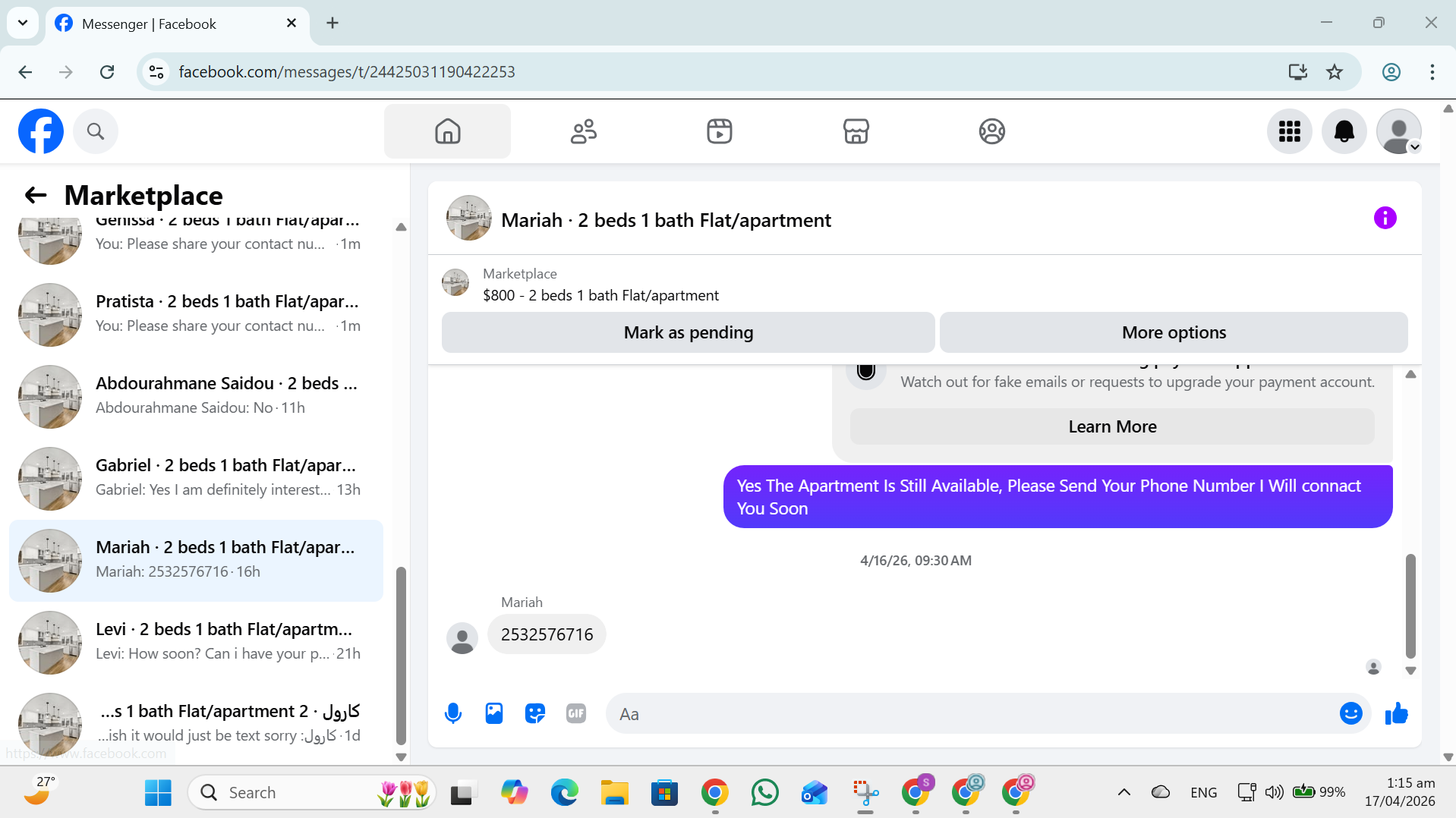Click the browser Back arrow
The height and width of the screenshot is (818, 1456).
coord(25,72)
